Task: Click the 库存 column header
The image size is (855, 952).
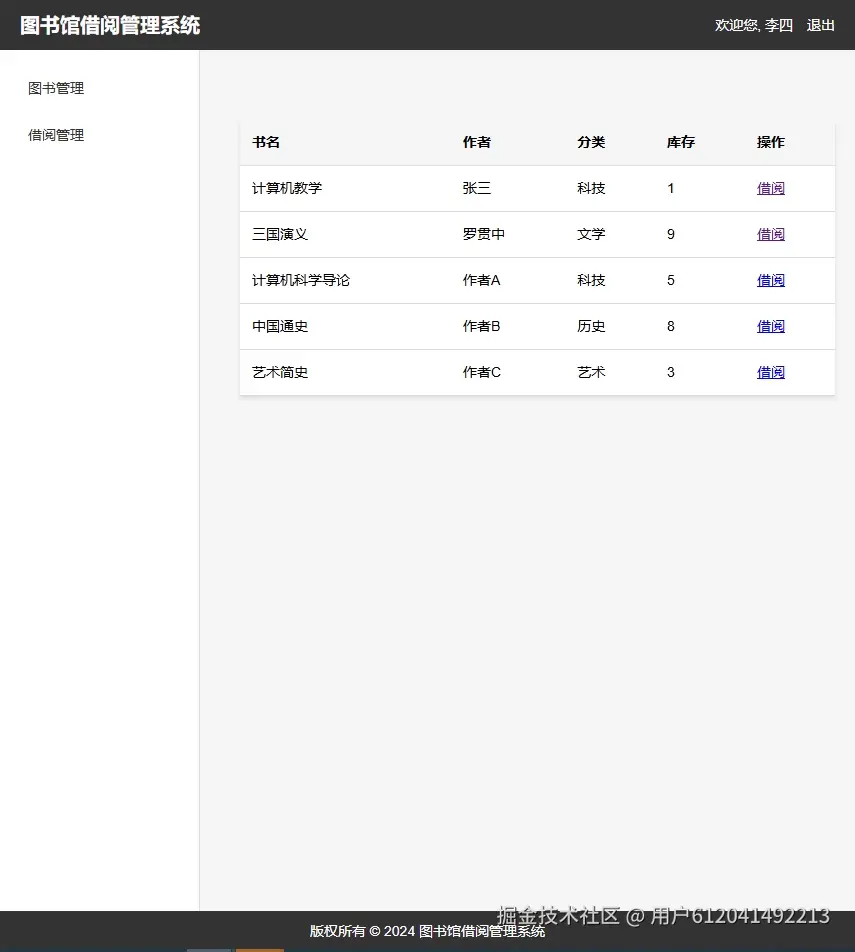Action: [x=680, y=142]
